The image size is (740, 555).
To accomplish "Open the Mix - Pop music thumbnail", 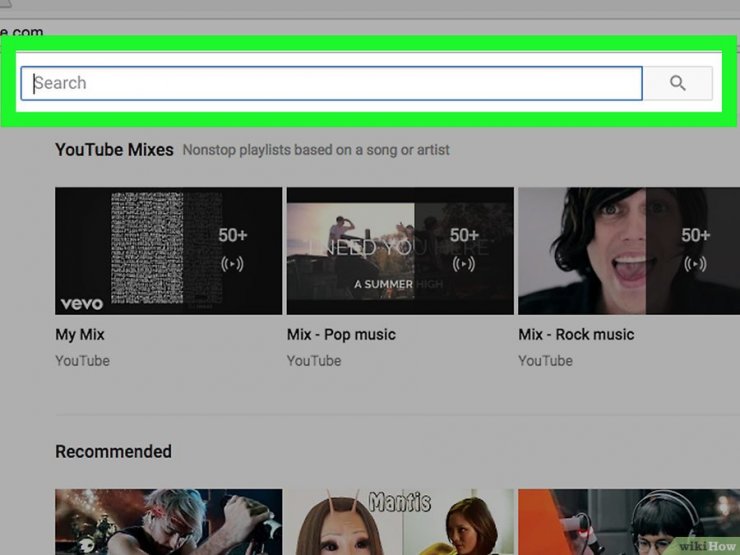I will coord(400,251).
